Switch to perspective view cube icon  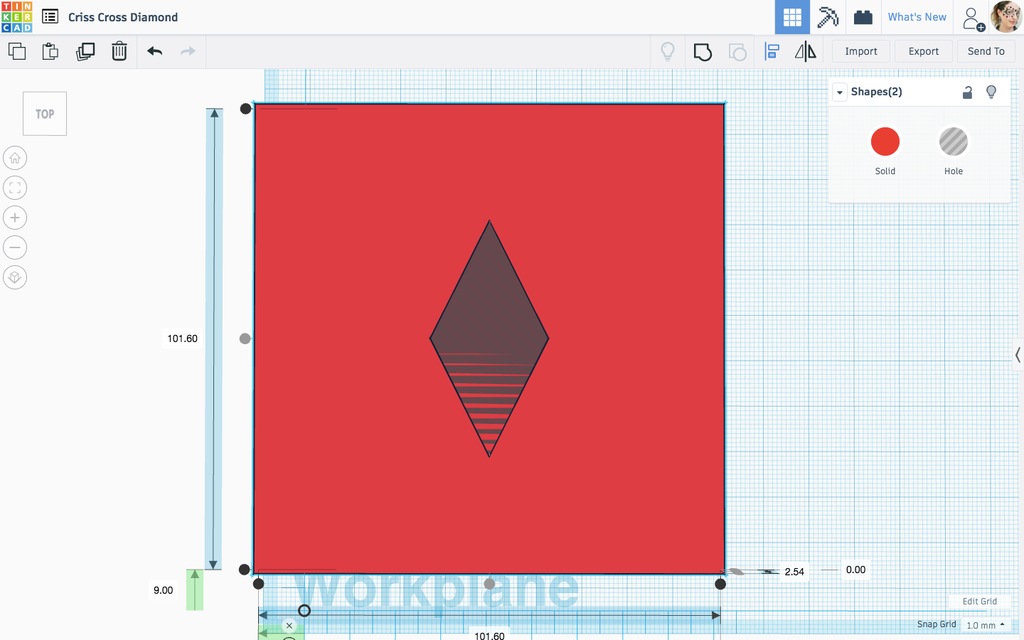click(x=15, y=278)
